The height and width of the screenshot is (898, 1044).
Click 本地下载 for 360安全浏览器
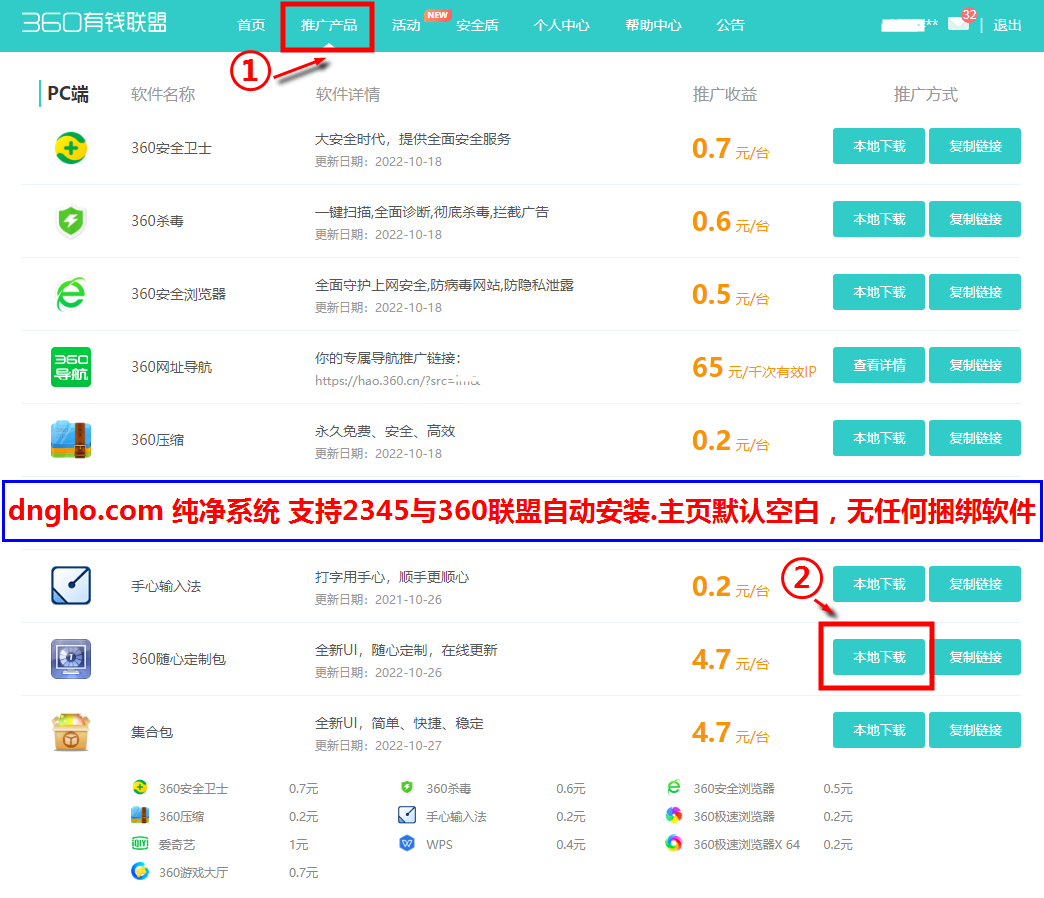point(879,292)
